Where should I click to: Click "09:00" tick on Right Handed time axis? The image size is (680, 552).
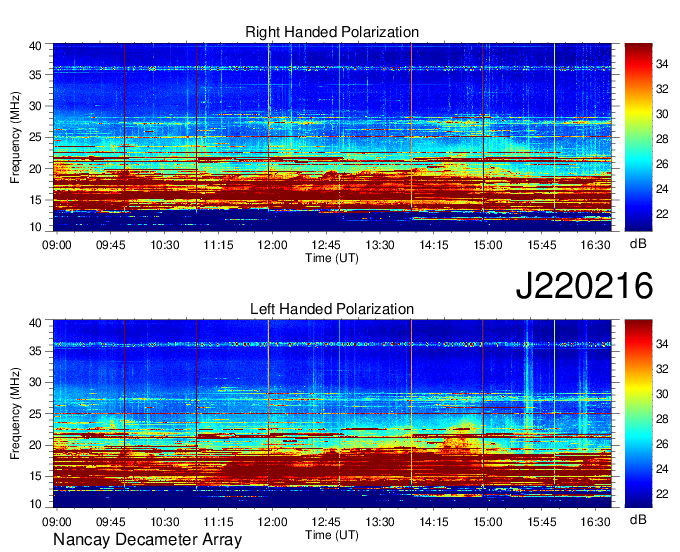tap(57, 245)
